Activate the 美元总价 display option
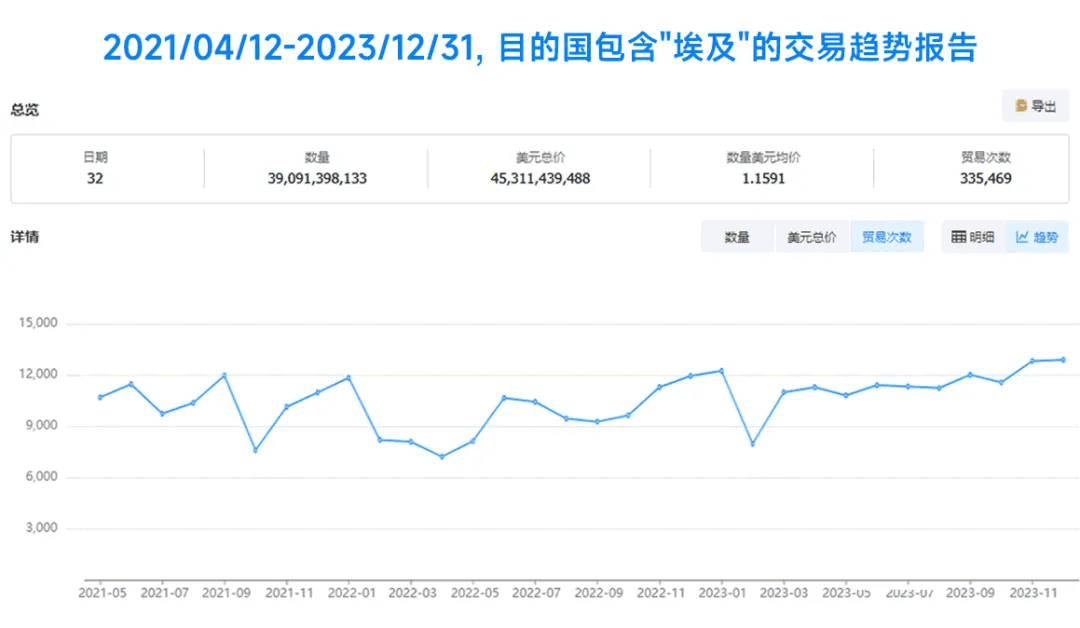 coord(812,236)
